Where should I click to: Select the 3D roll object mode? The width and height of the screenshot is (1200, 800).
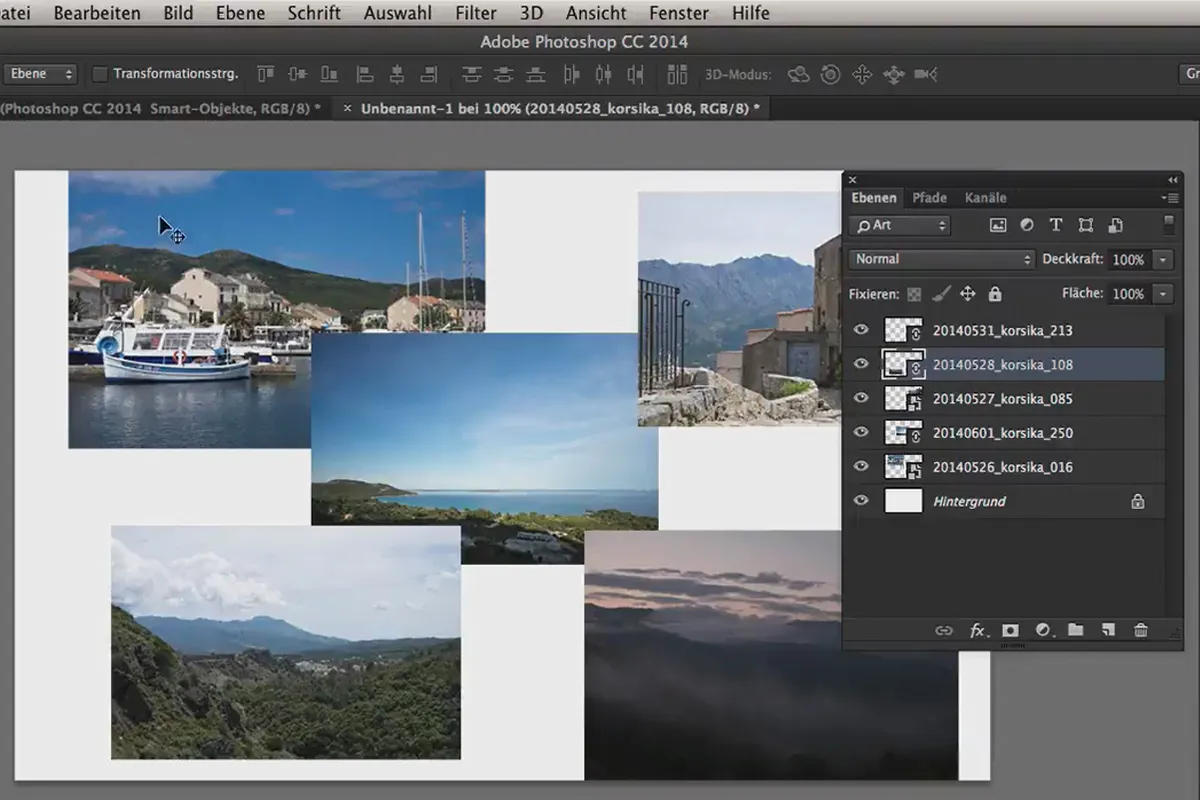click(x=830, y=74)
